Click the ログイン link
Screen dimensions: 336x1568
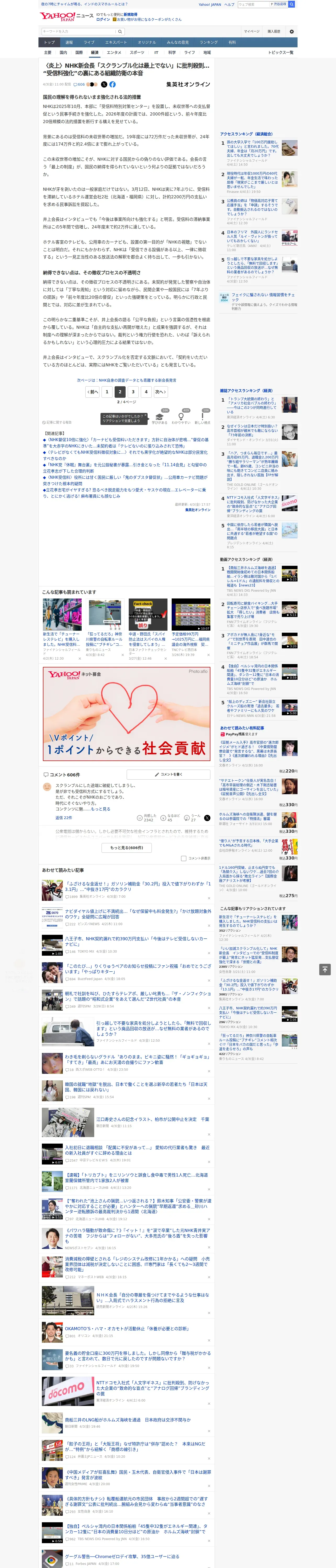pos(103,20)
